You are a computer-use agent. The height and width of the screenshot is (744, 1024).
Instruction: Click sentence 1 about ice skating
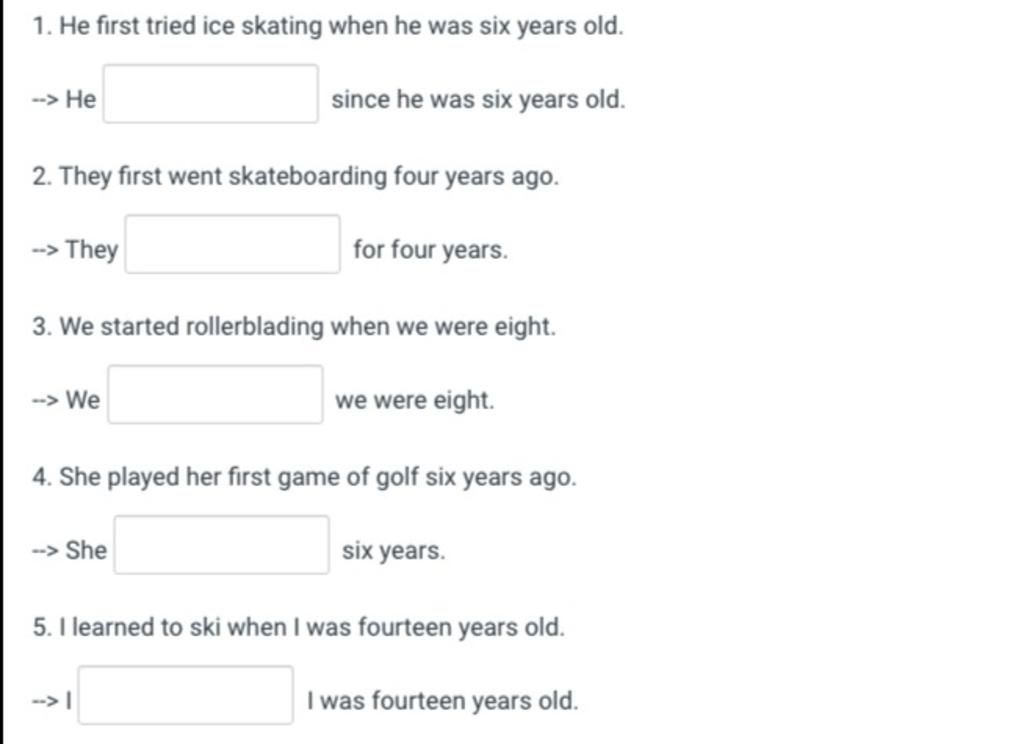pyautogui.click(x=328, y=27)
